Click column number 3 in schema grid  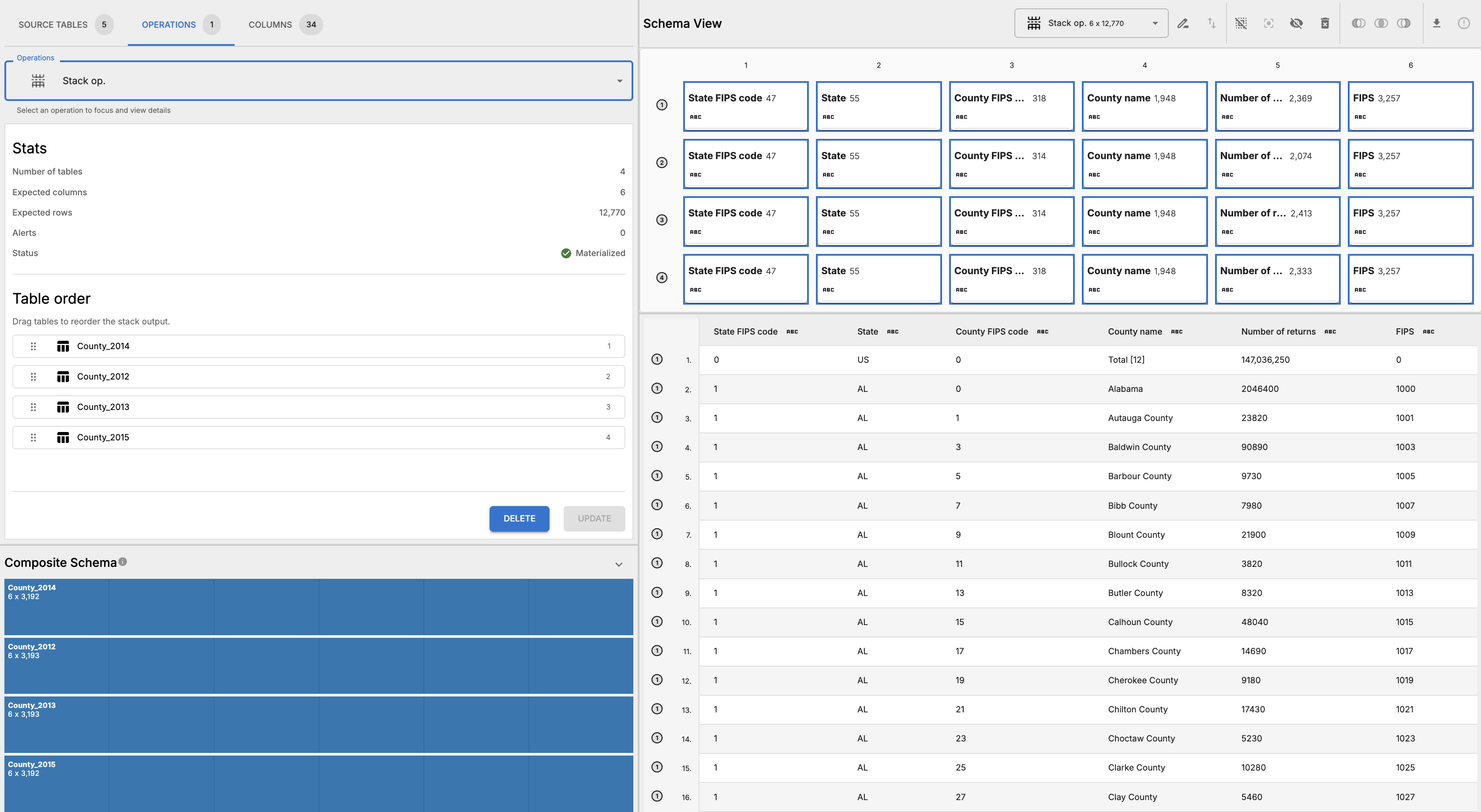click(1011, 66)
